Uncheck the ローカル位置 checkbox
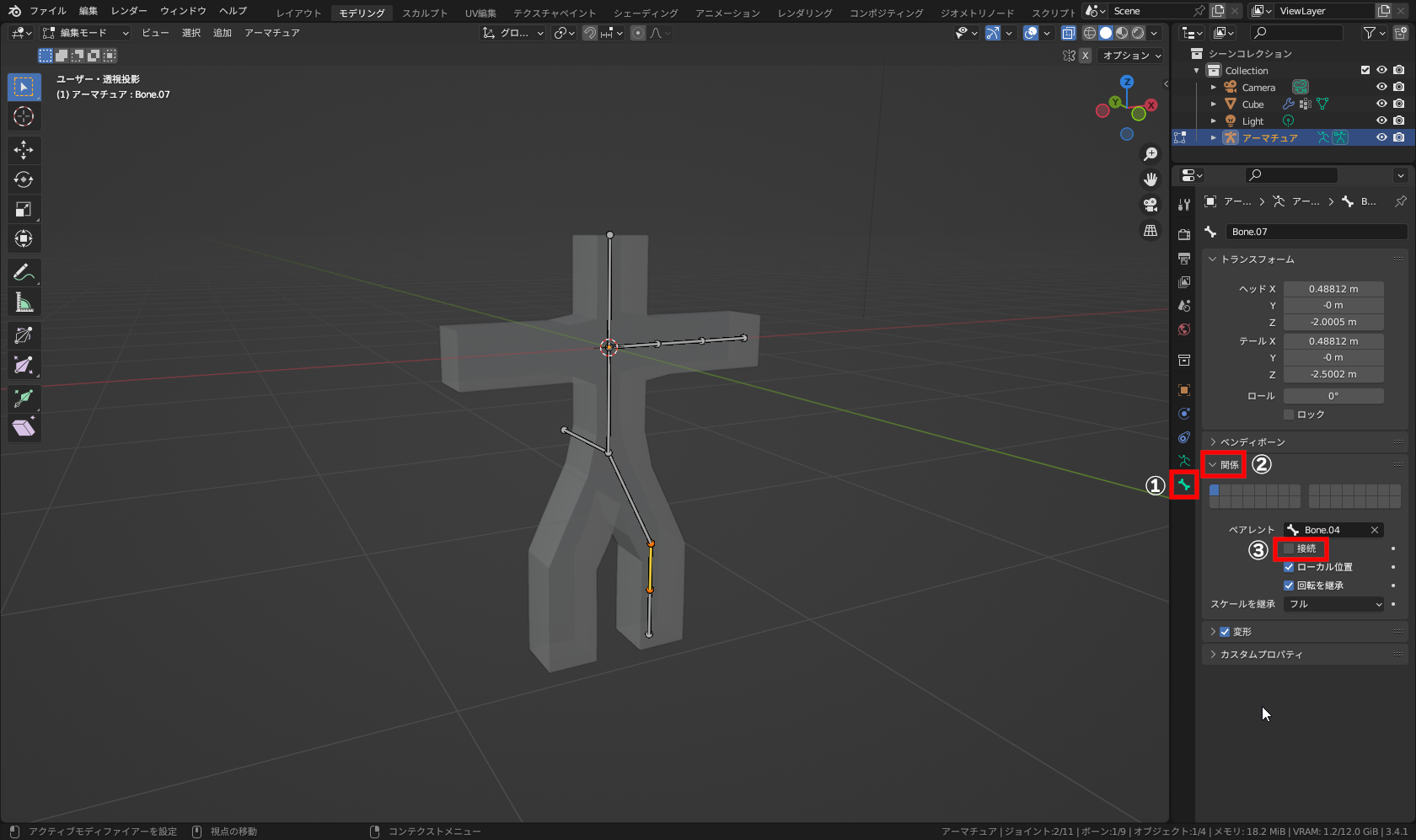 tap(1289, 567)
